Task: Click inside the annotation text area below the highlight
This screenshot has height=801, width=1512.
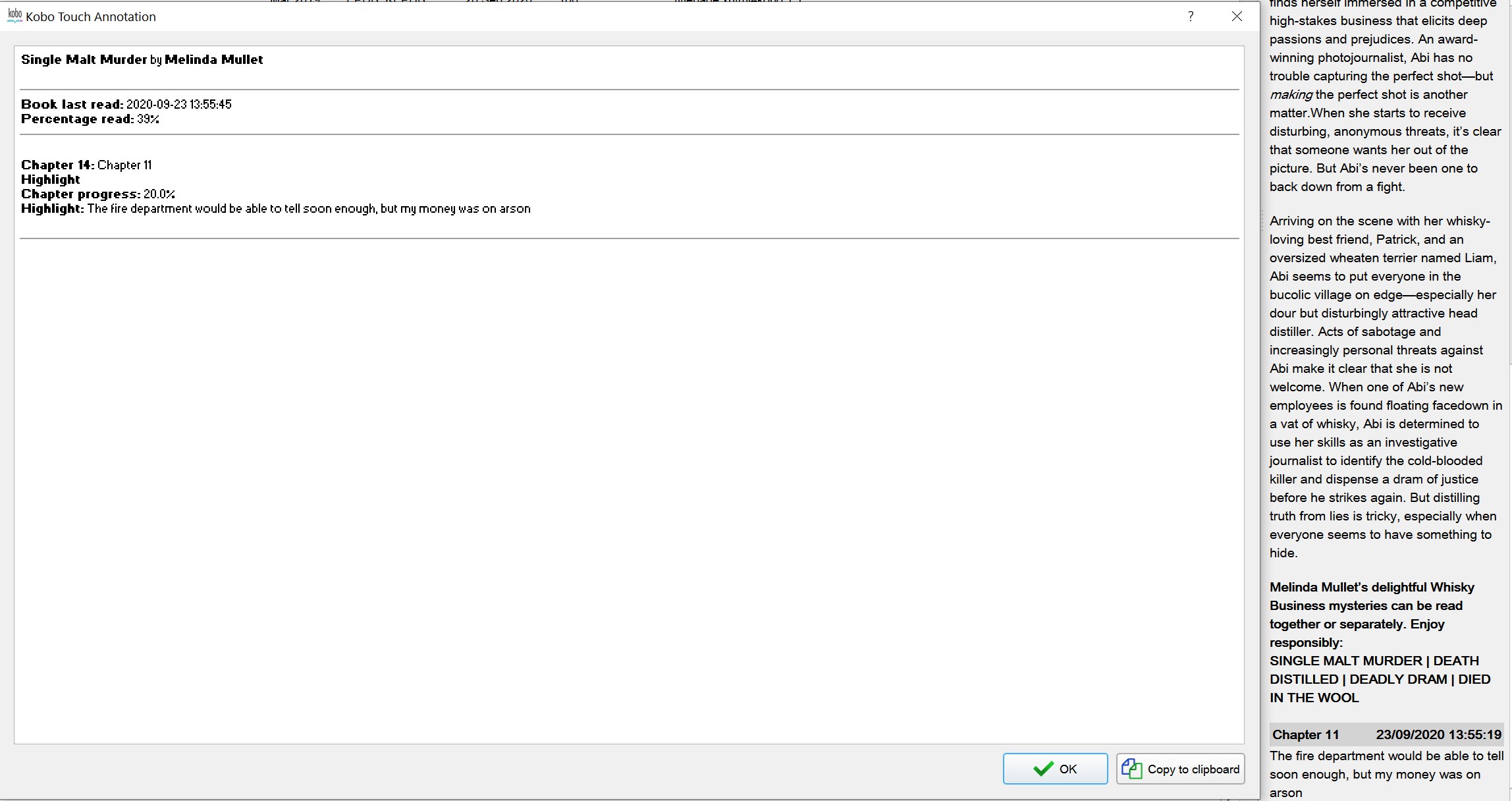Action: [629, 491]
